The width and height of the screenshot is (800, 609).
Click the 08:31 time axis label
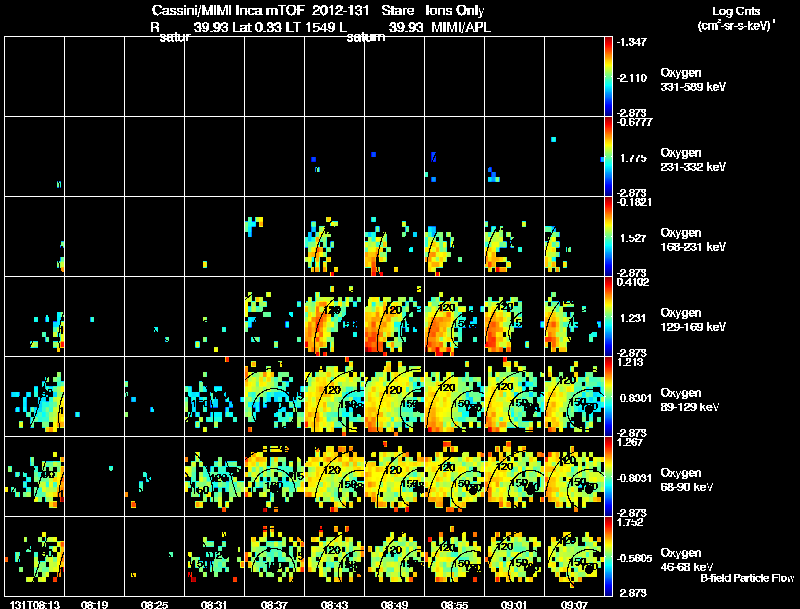[x=214, y=604]
